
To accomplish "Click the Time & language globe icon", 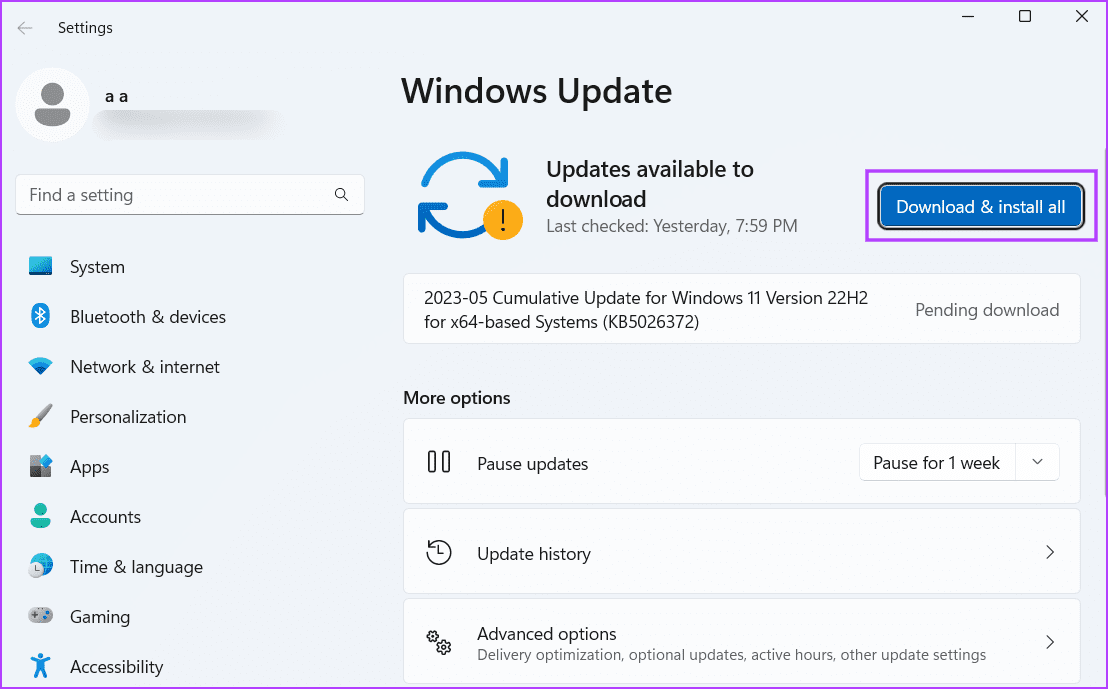I will pyautogui.click(x=40, y=566).
